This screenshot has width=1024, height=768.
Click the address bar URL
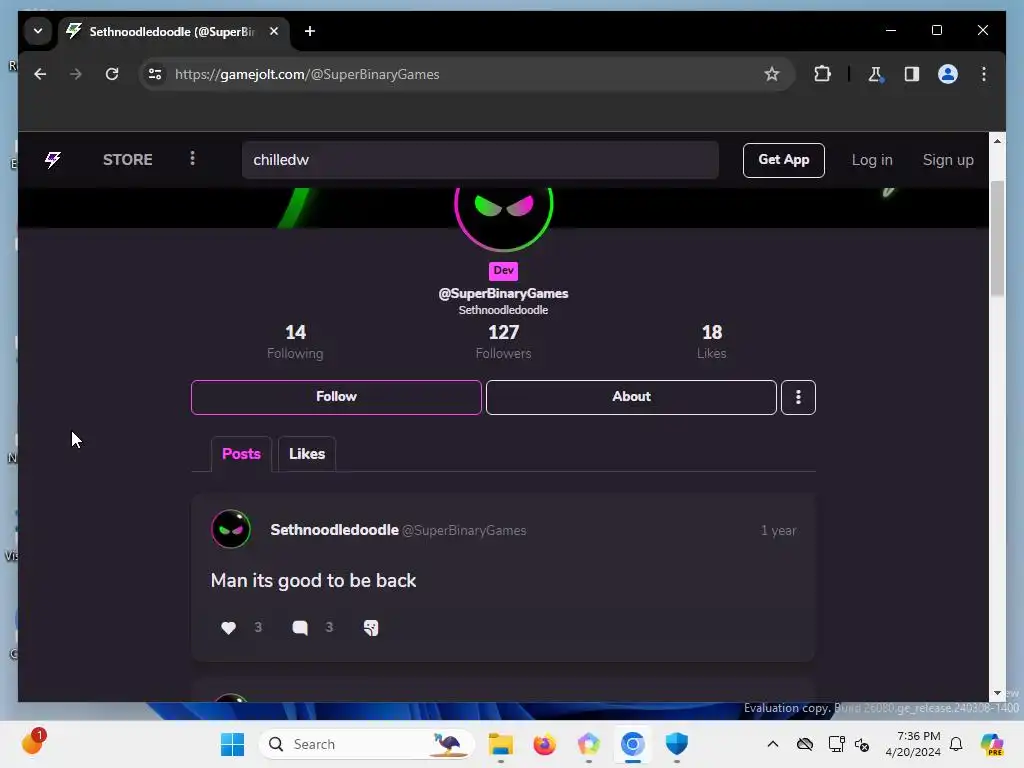coord(307,74)
